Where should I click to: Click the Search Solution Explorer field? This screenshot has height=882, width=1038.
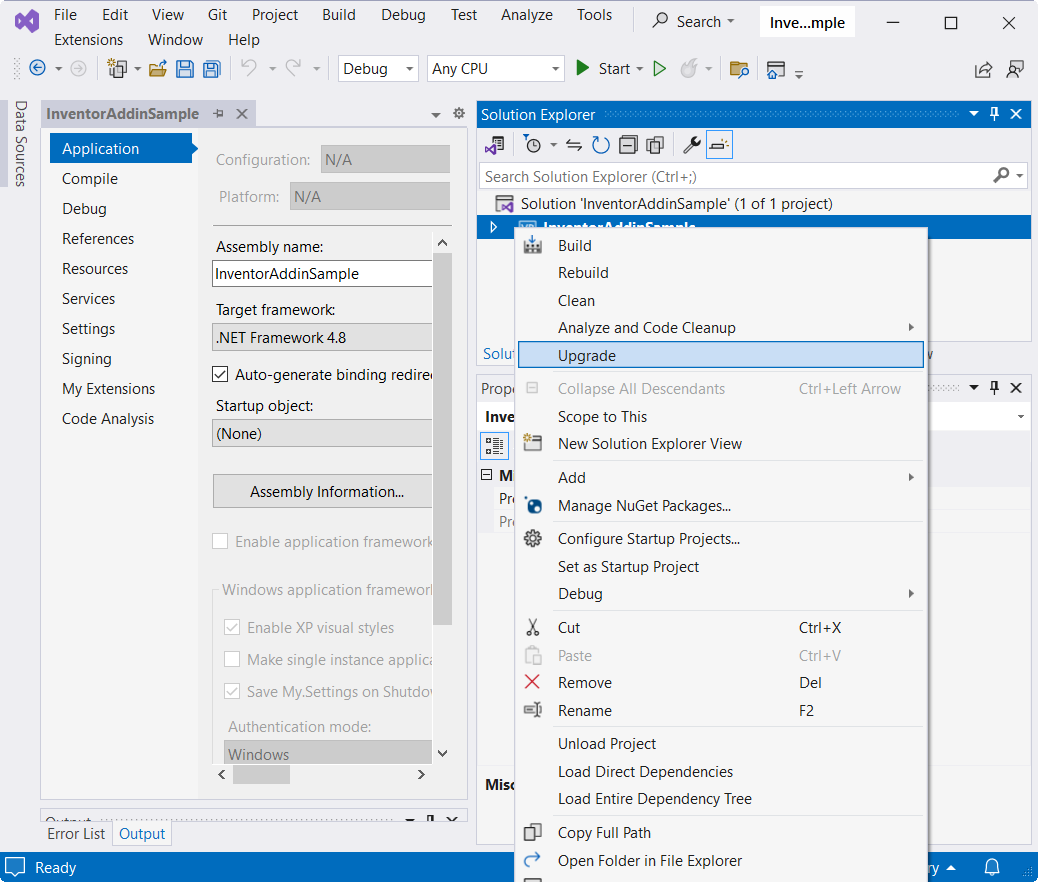[735, 176]
